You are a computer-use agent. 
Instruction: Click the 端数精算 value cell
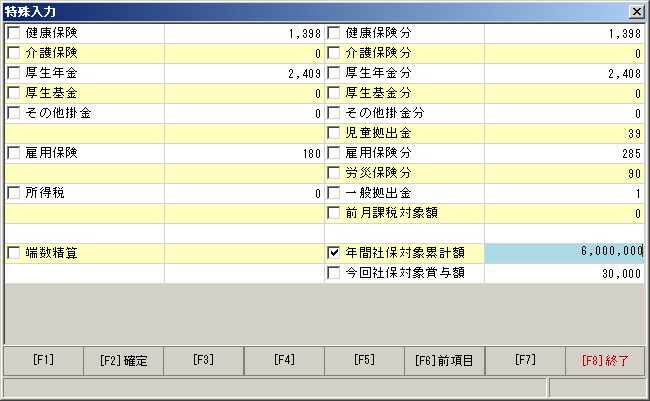click(244, 253)
